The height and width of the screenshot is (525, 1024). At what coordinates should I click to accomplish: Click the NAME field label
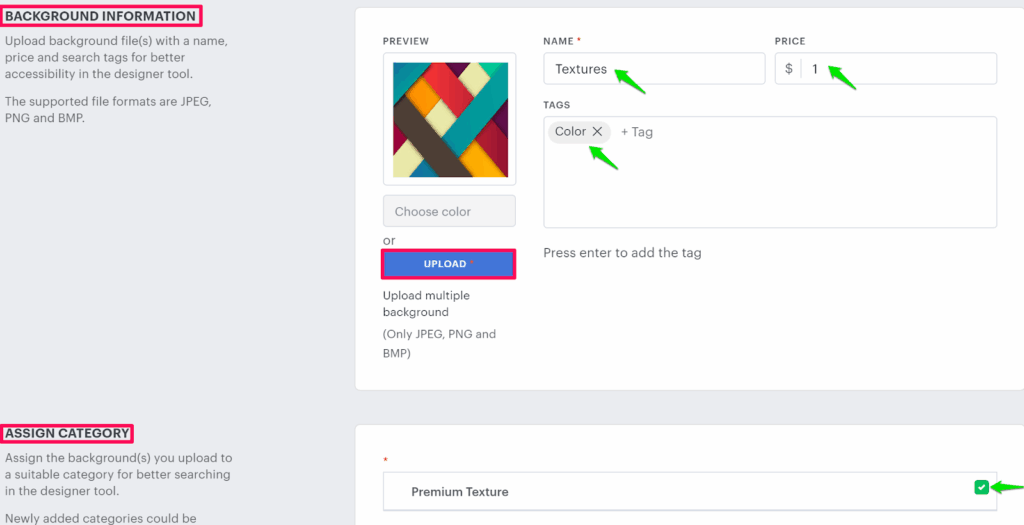tap(558, 41)
